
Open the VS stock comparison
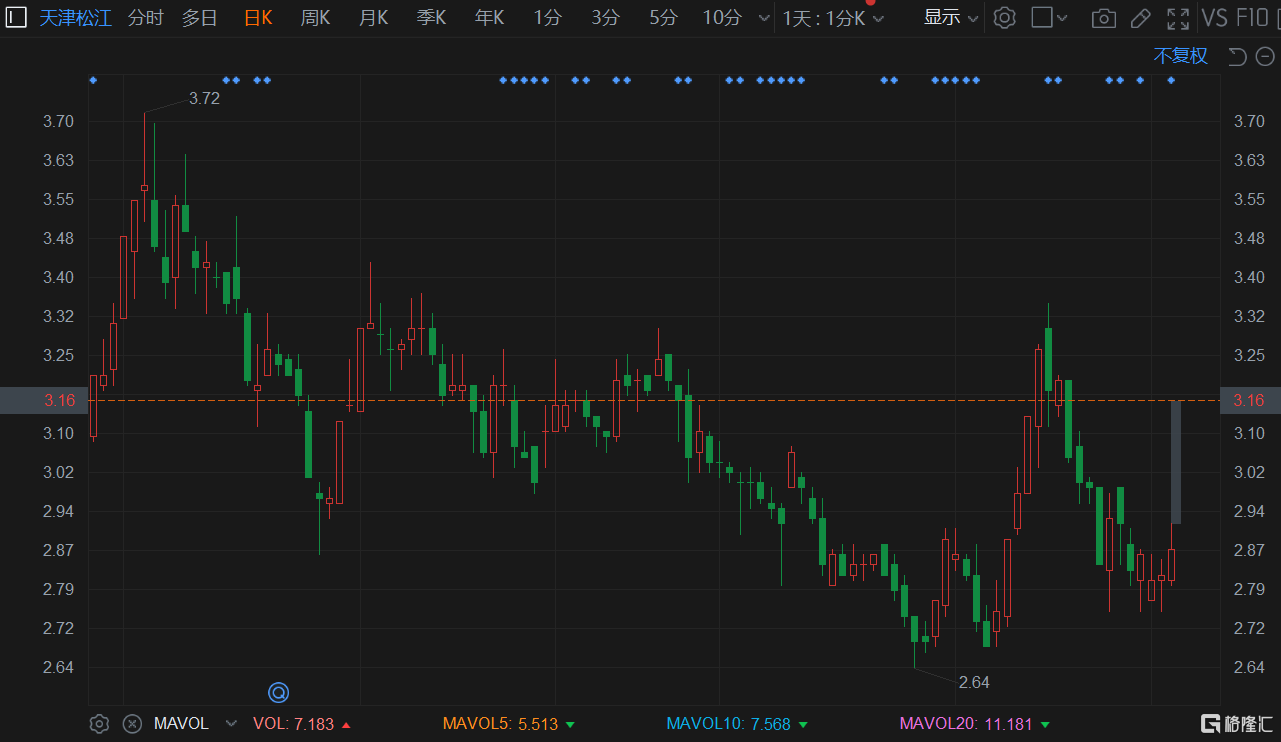pyautogui.click(x=1215, y=18)
